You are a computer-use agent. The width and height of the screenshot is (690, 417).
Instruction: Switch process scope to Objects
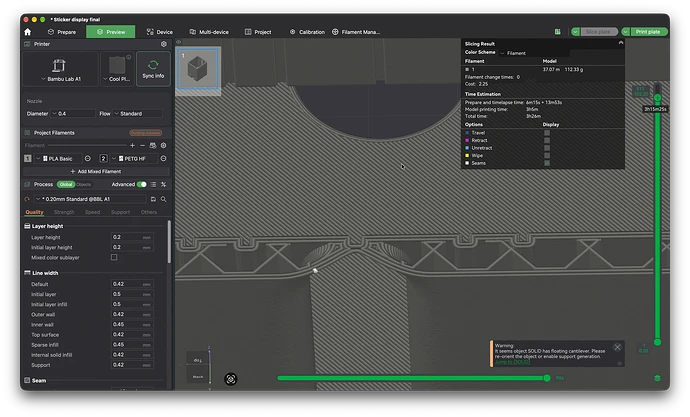(84, 184)
